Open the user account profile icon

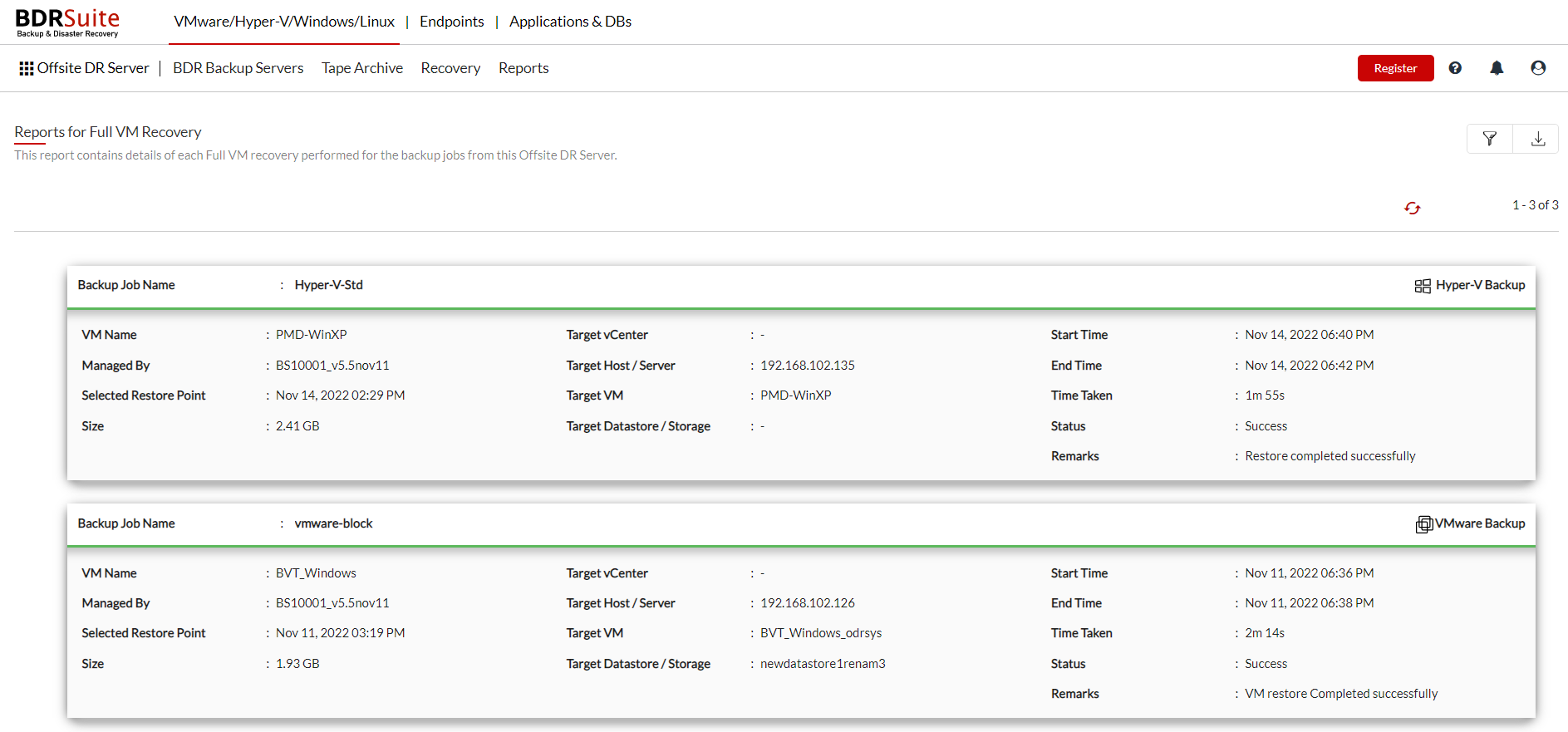click(x=1538, y=68)
